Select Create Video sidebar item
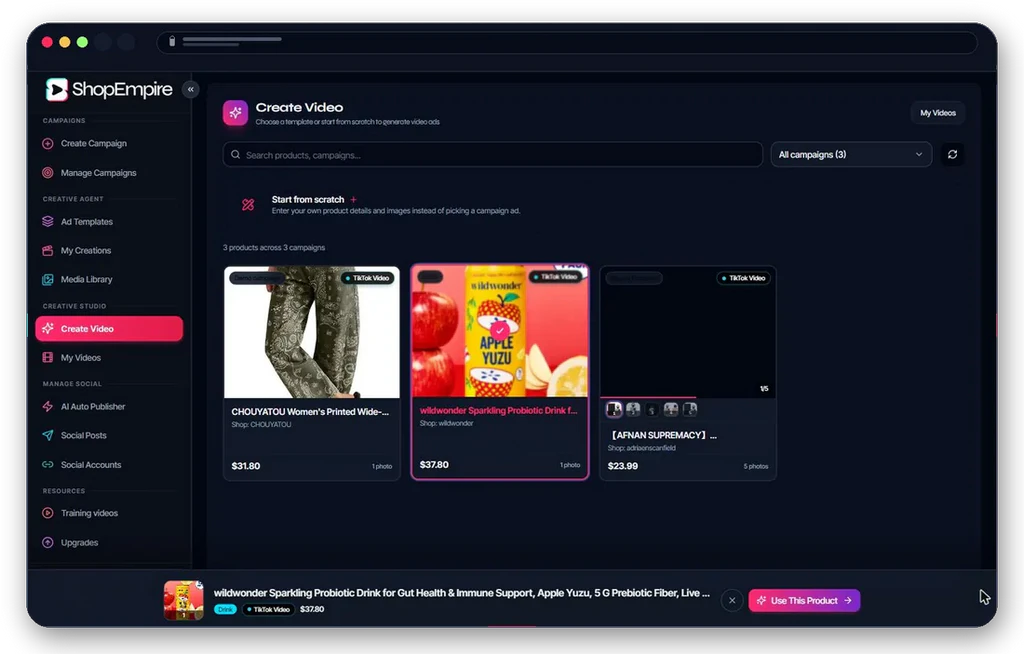1024x654 pixels. coord(109,329)
